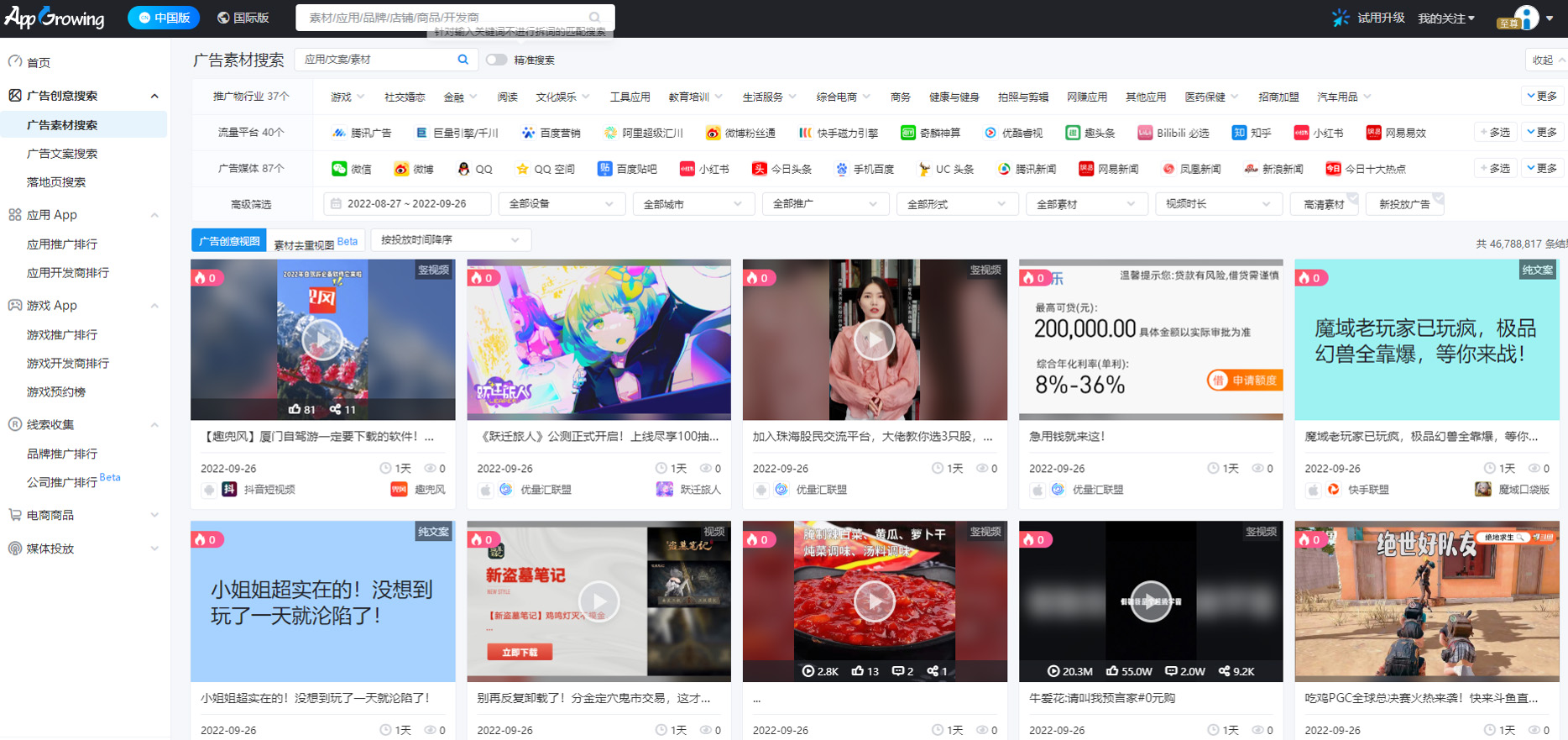This screenshot has height=740, width=1568.
Task: Select the Bilibili platform icon
Action: click(1145, 133)
